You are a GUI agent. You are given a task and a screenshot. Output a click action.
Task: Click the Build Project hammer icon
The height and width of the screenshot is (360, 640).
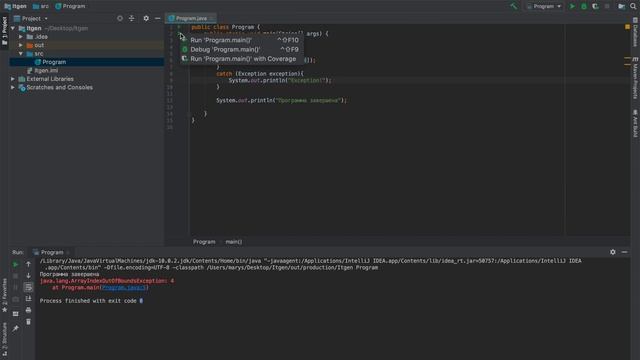tap(514, 6)
